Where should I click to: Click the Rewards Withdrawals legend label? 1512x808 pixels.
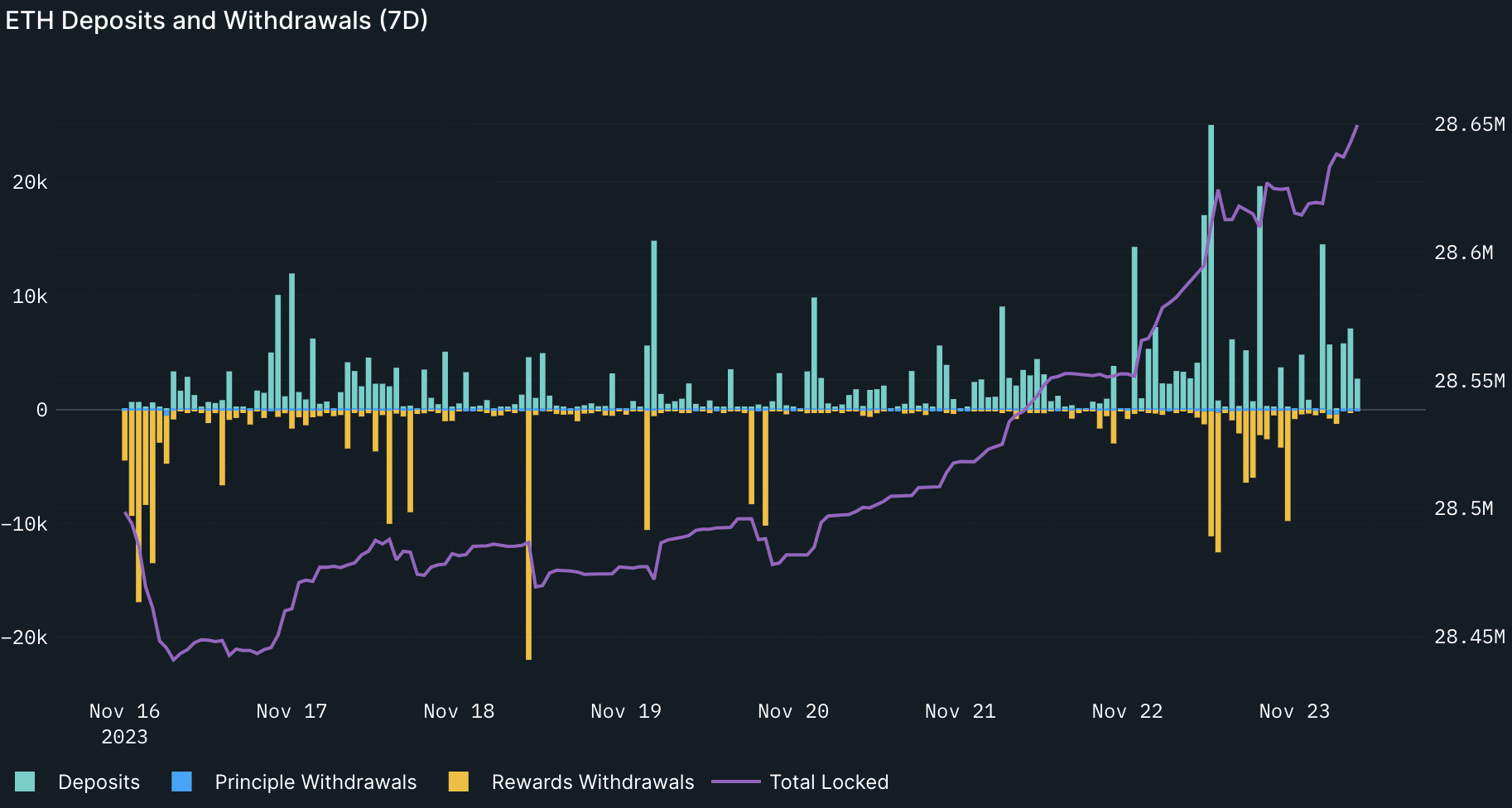[x=593, y=782]
